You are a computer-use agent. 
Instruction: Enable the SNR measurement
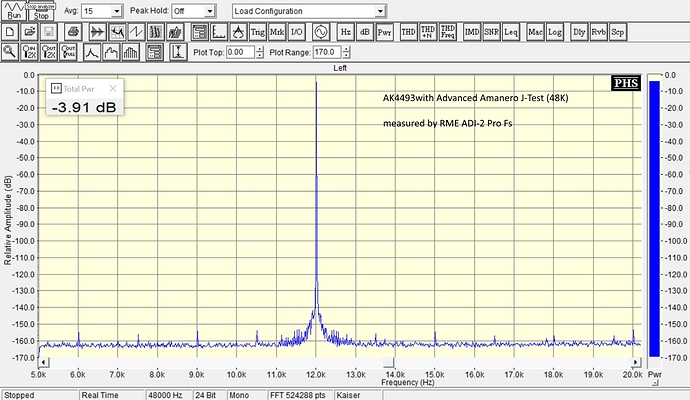[x=491, y=32]
